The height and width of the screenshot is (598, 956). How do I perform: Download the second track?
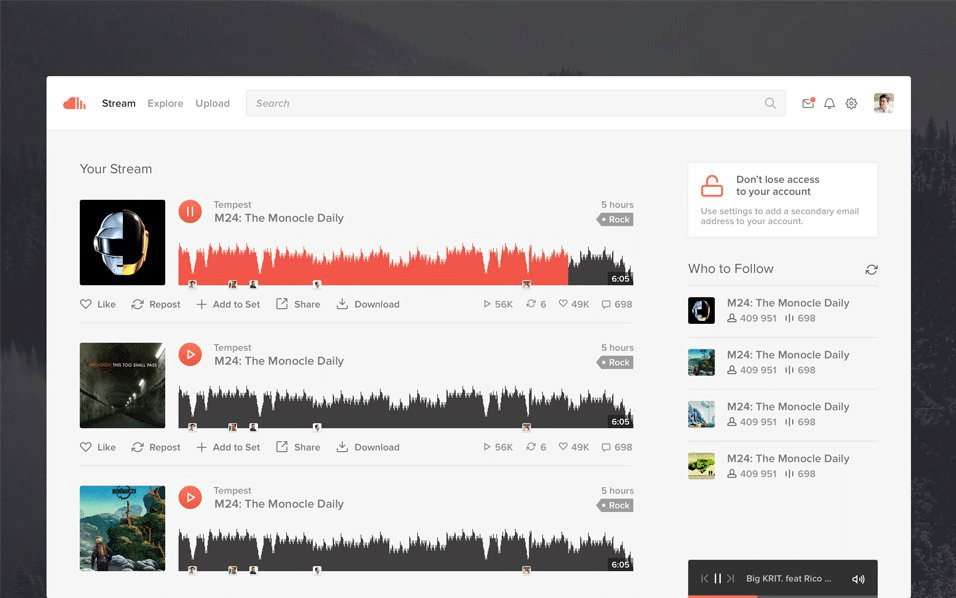368,447
